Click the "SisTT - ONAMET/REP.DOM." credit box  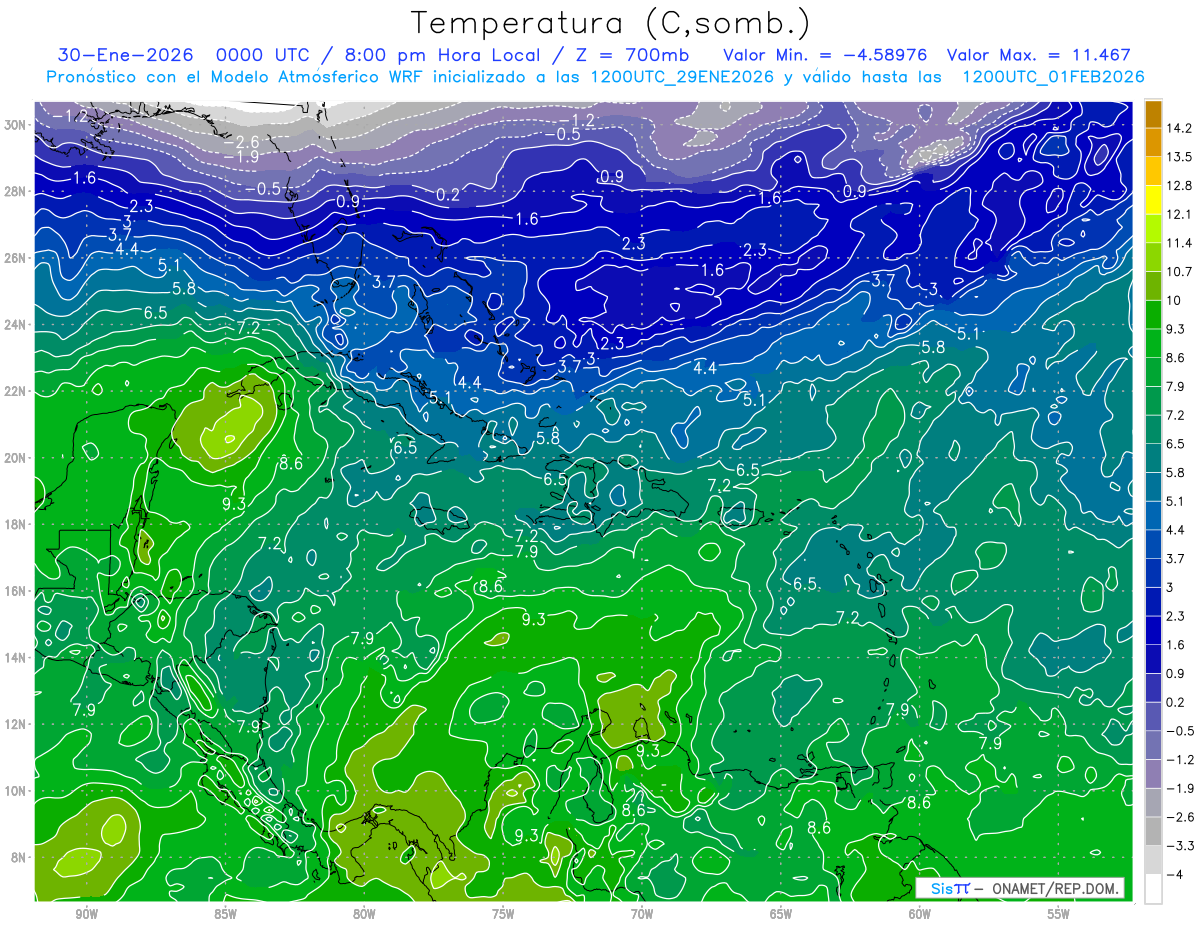[1020, 888]
